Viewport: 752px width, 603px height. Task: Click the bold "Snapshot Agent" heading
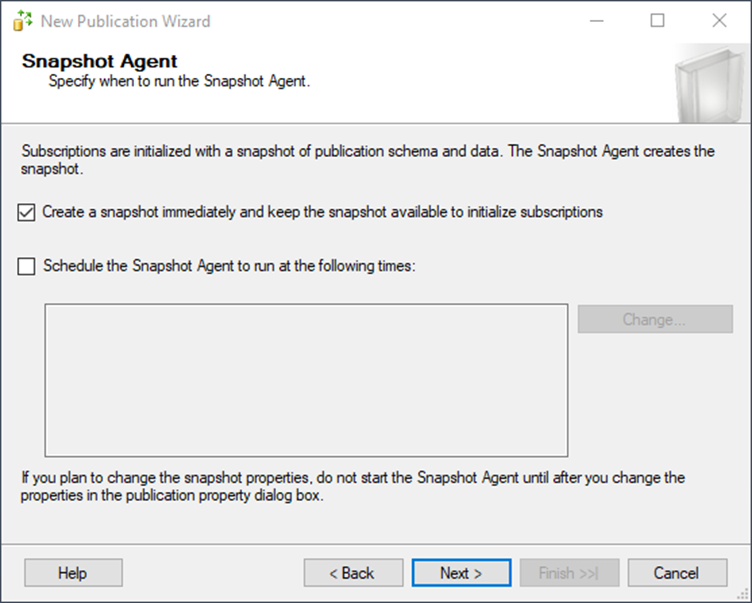[100, 61]
